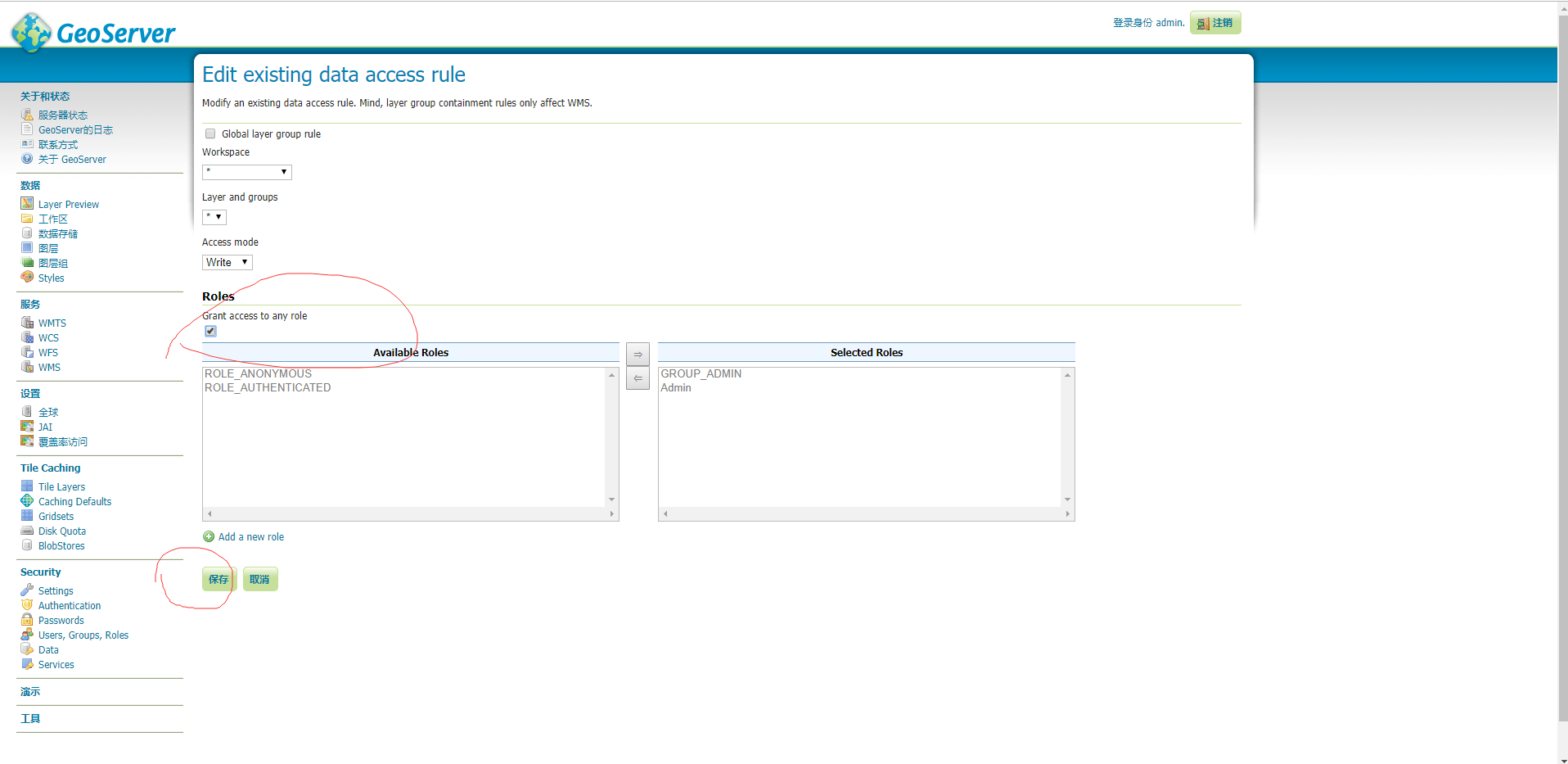Click the green plus Add new role icon

point(209,537)
